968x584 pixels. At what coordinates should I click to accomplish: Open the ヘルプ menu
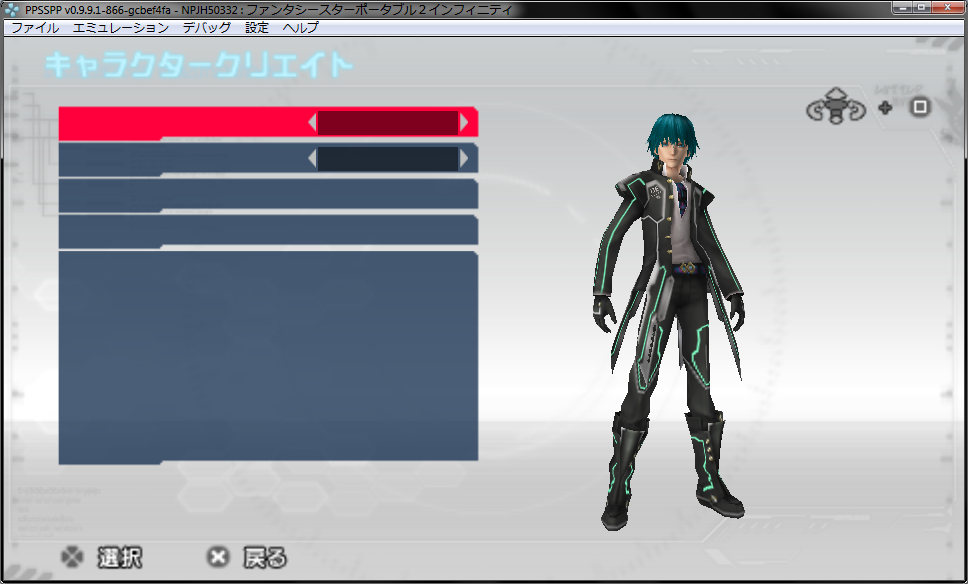pyautogui.click(x=301, y=28)
